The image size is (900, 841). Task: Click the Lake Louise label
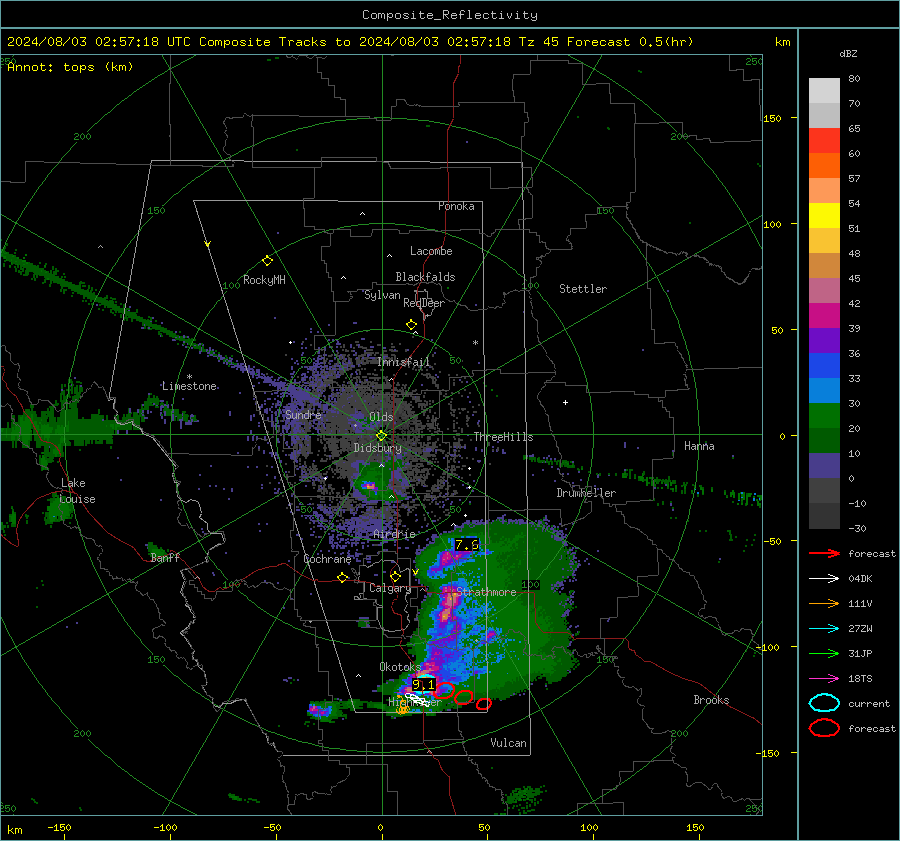coord(77,491)
